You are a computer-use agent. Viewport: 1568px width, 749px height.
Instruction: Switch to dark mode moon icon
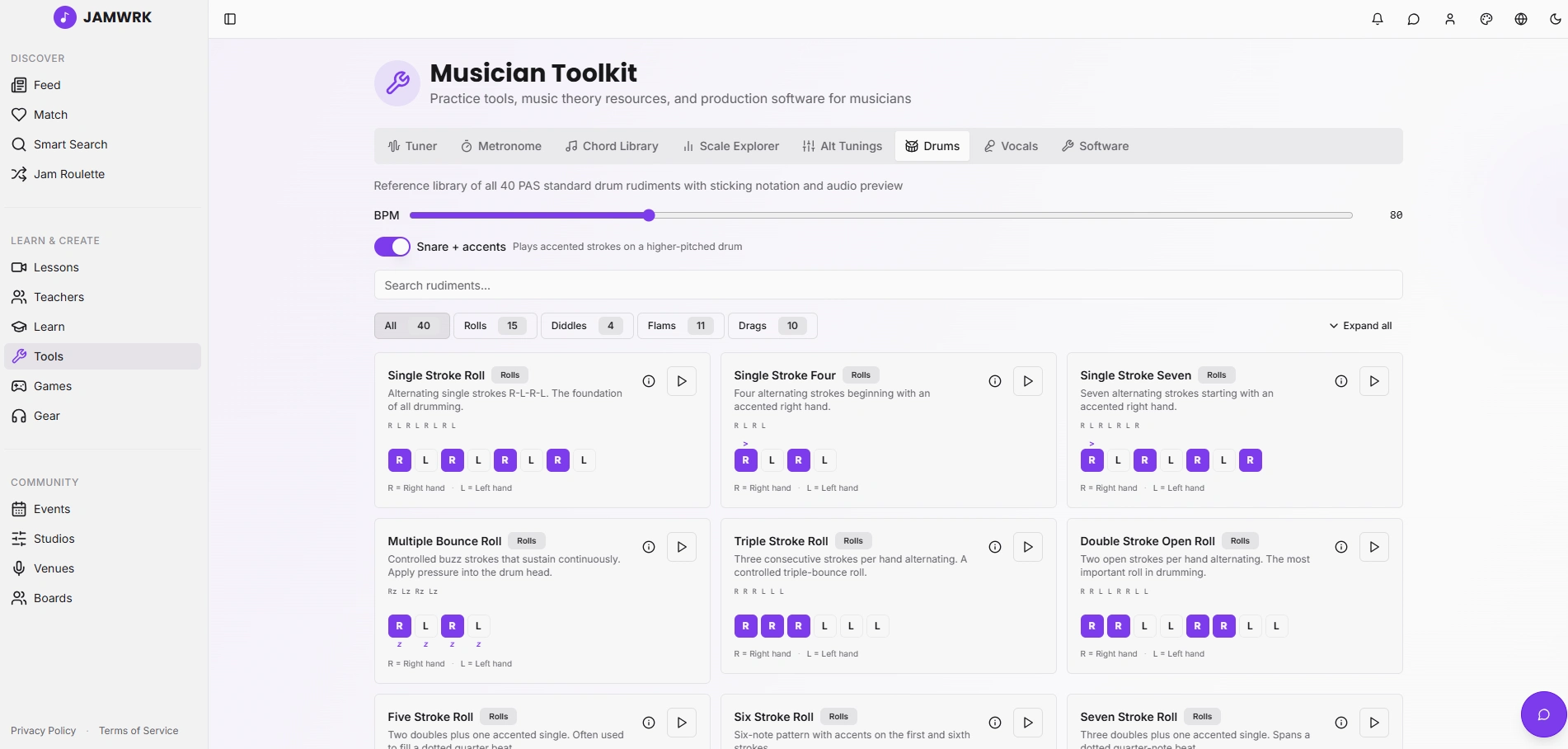point(1556,19)
